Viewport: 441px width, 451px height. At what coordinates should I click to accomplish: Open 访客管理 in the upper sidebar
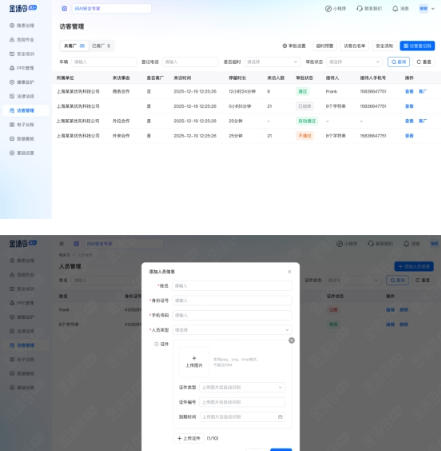click(25, 110)
